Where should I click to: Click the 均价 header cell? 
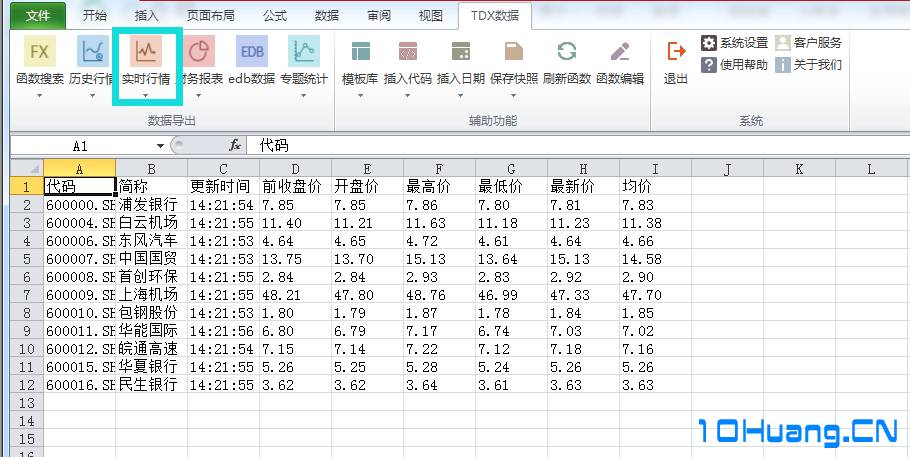tap(655, 186)
